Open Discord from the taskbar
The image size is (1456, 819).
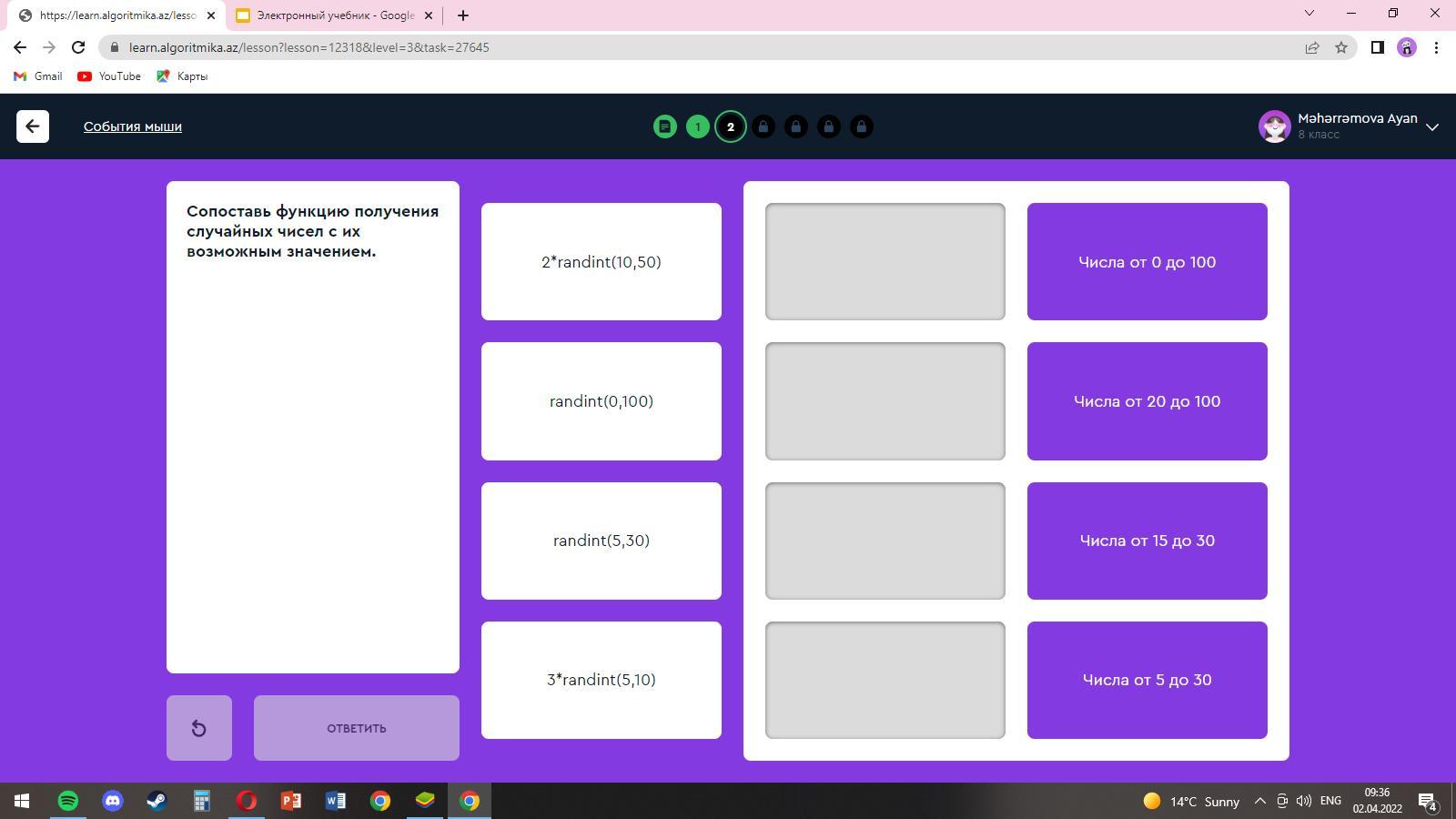(x=113, y=801)
